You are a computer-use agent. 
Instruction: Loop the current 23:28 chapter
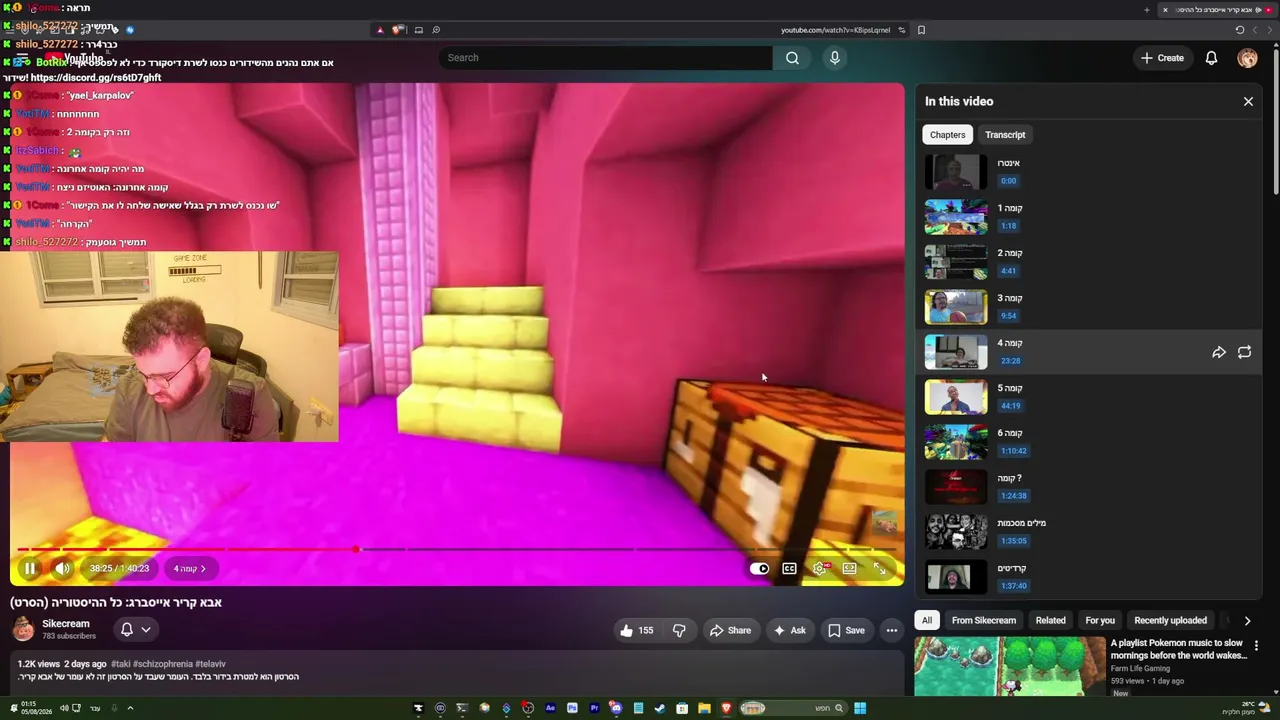pos(1244,353)
